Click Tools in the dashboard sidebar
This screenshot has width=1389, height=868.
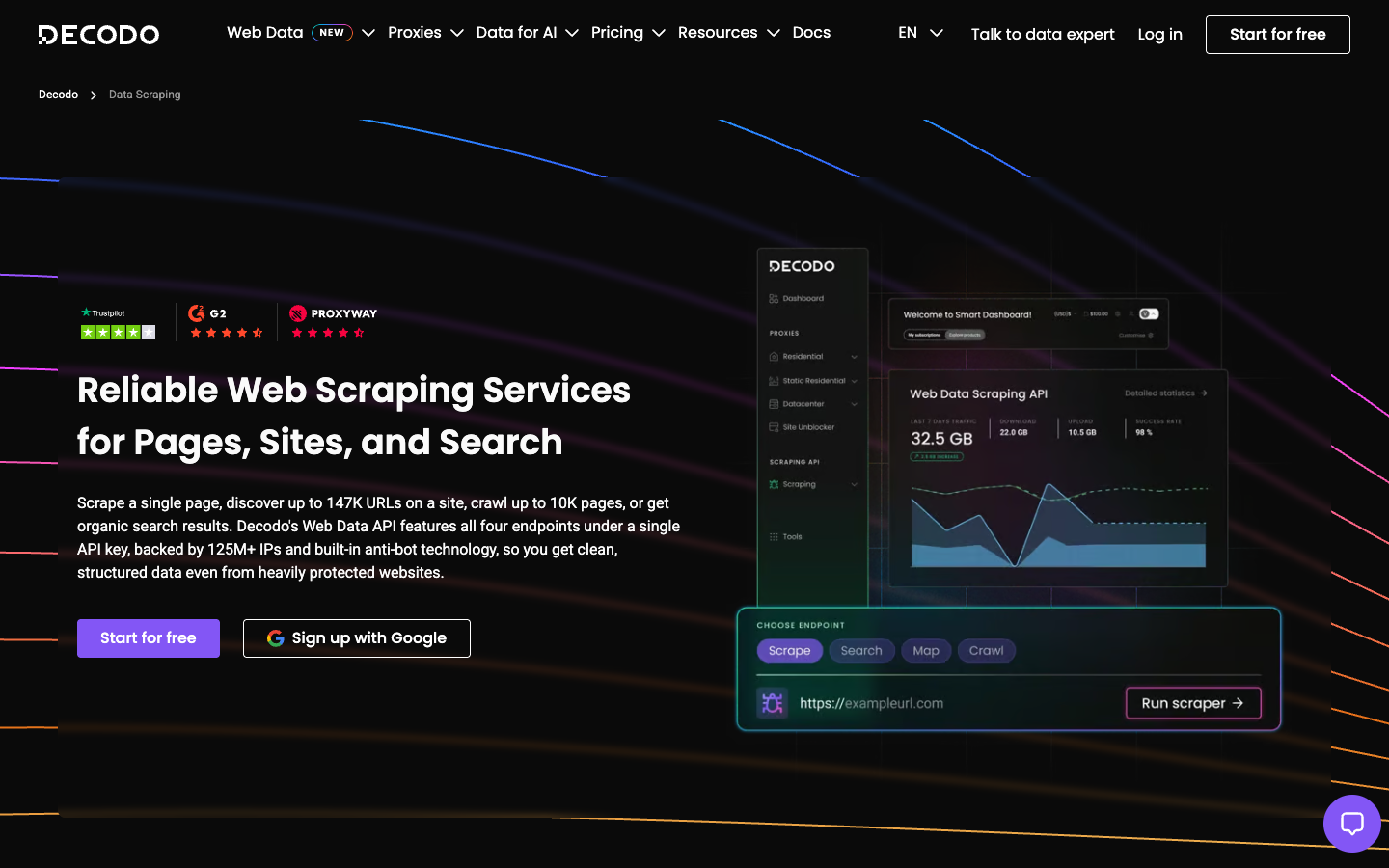tap(785, 536)
